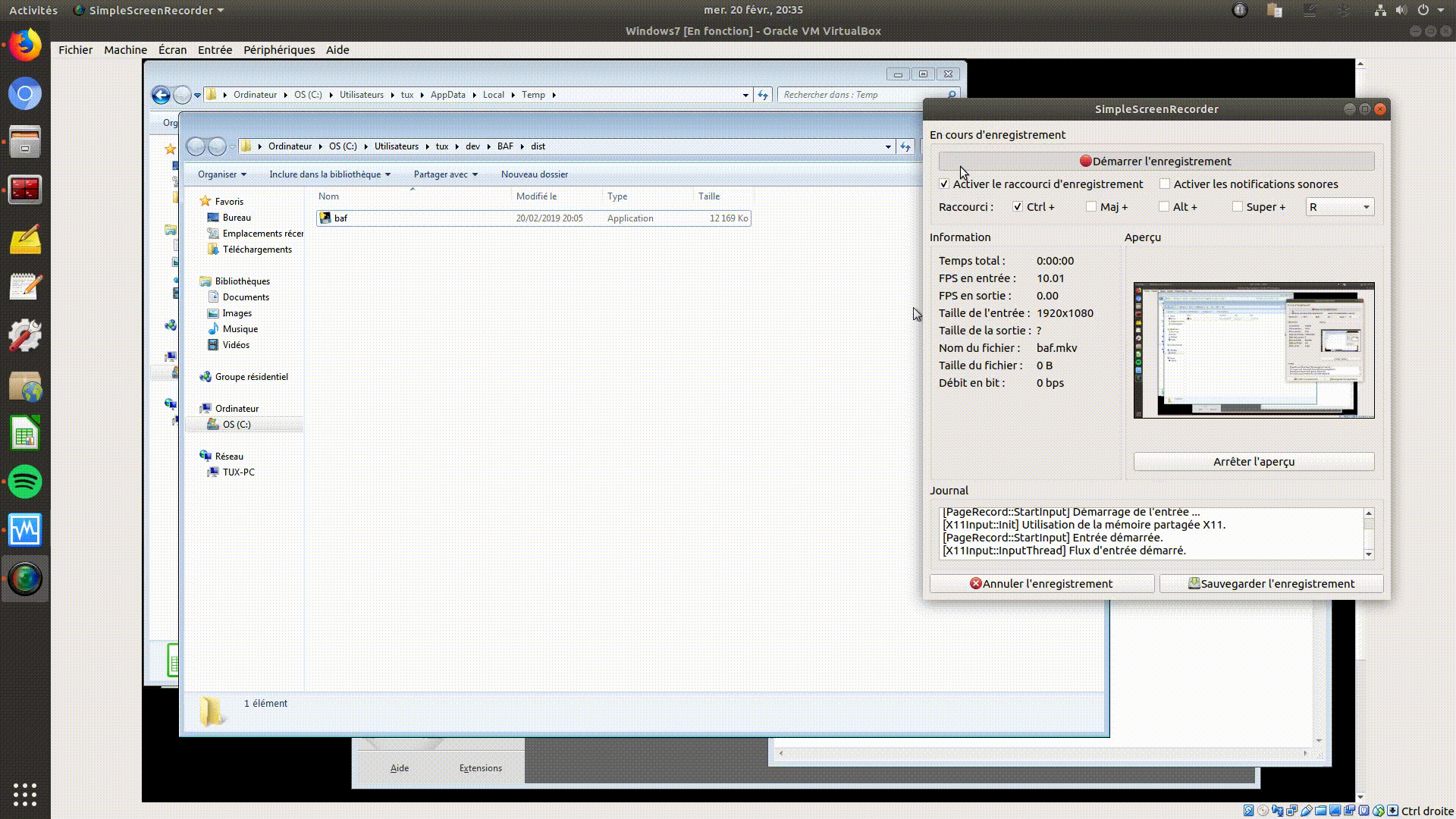The height and width of the screenshot is (819, 1456).
Task: Click Arrêter l'aperçu button
Action: [x=1254, y=462]
